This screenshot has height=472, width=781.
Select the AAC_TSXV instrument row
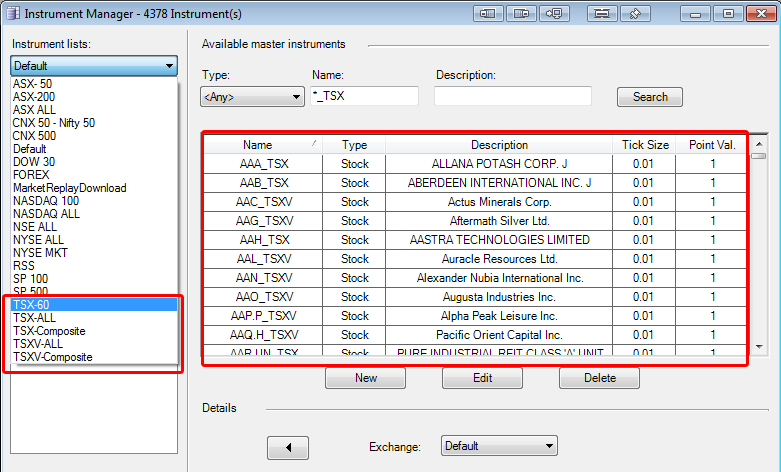point(475,202)
